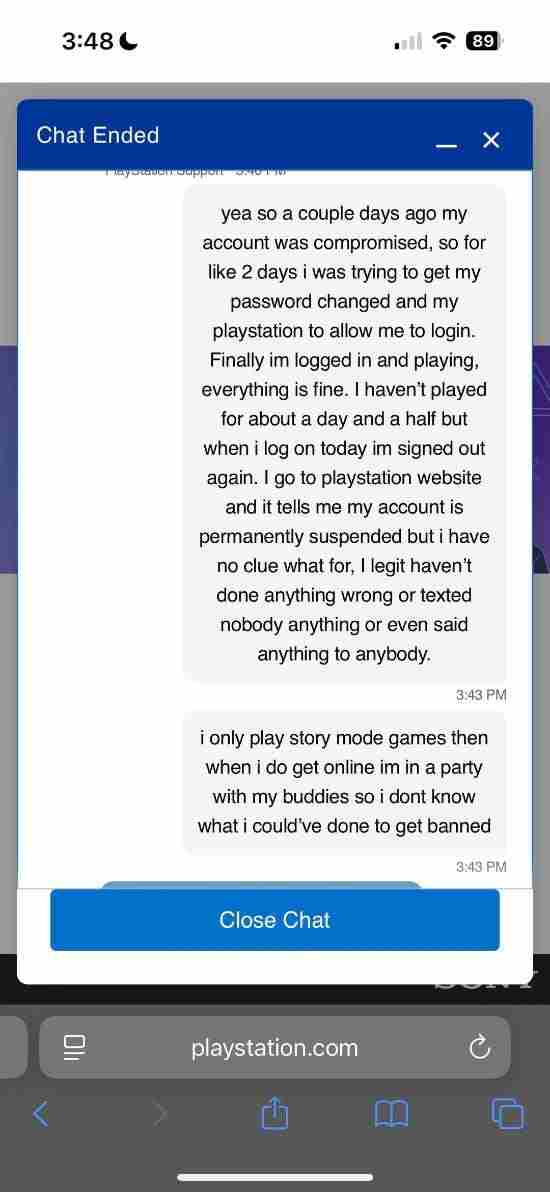The height and width of the screenshot is (1192, 550).
Task: Show all open tabs icon
Action: click(x=507, y=1114)
